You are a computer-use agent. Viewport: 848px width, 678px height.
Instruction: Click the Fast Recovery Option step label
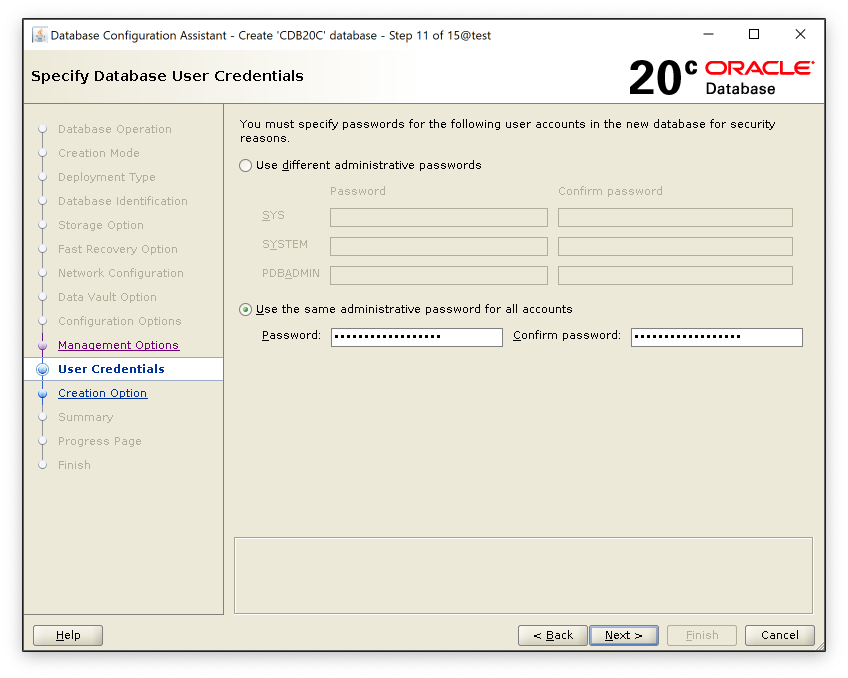117,249
